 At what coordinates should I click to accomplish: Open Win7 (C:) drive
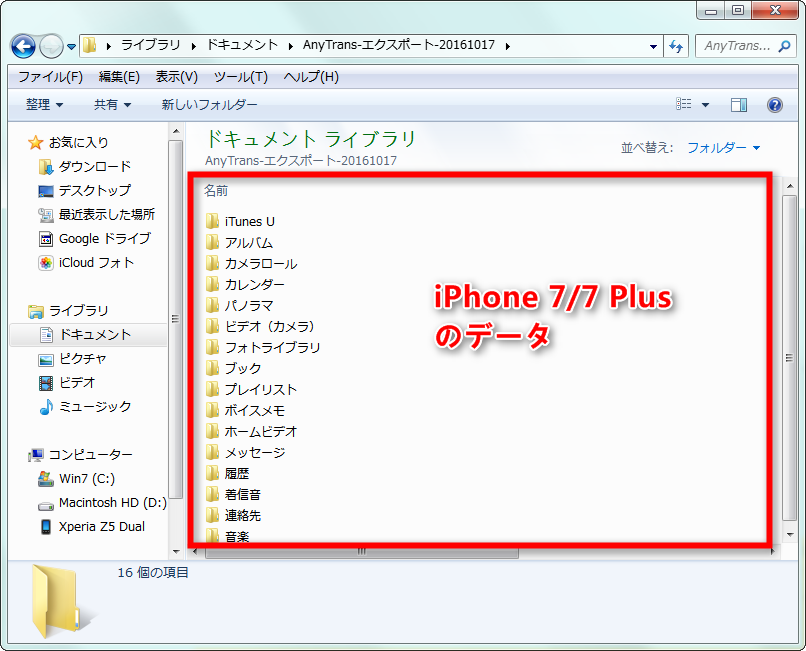tap(76, 479)
